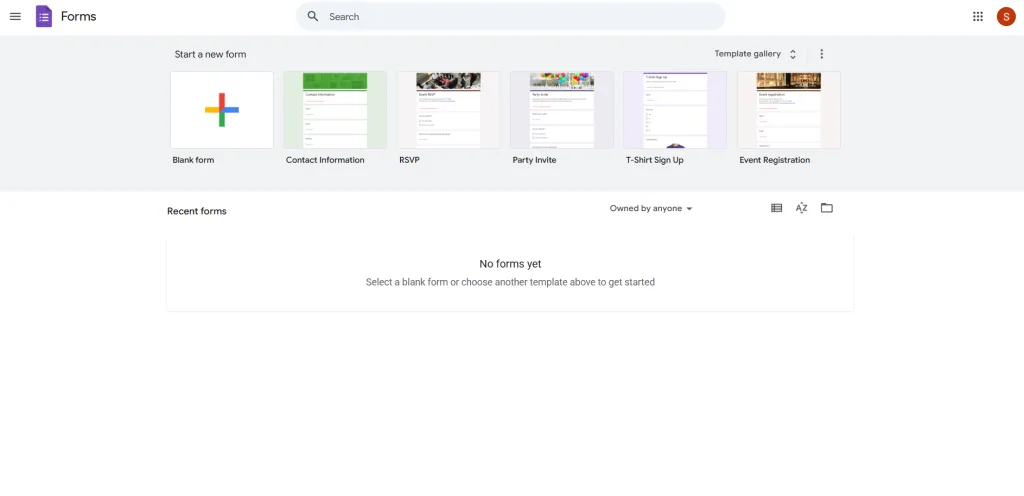Create a new Blank form
Screen dimensions: 1024x496
(x=222, y=110)
